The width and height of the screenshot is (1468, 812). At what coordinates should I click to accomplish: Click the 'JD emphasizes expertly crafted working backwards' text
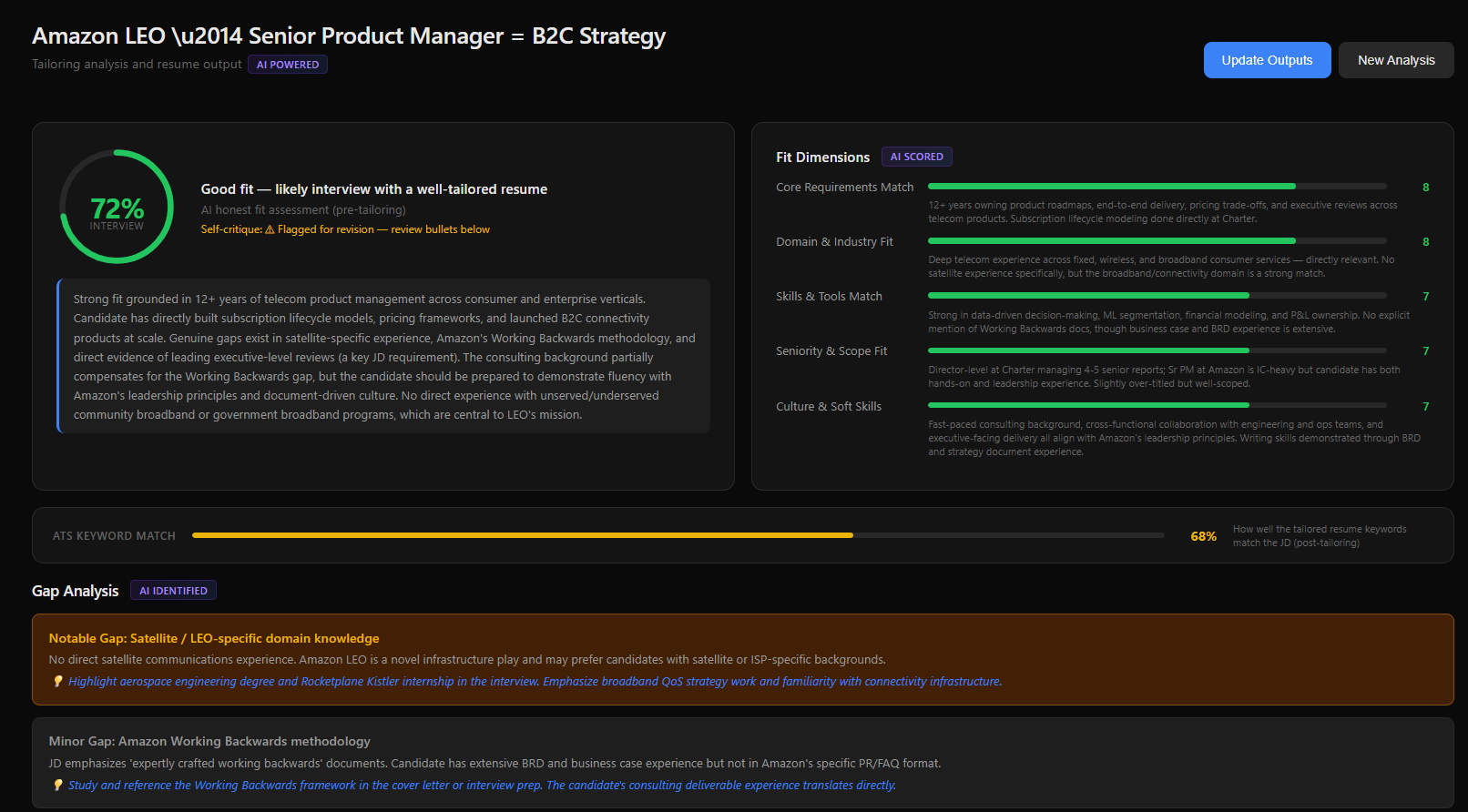pos(494,764)
